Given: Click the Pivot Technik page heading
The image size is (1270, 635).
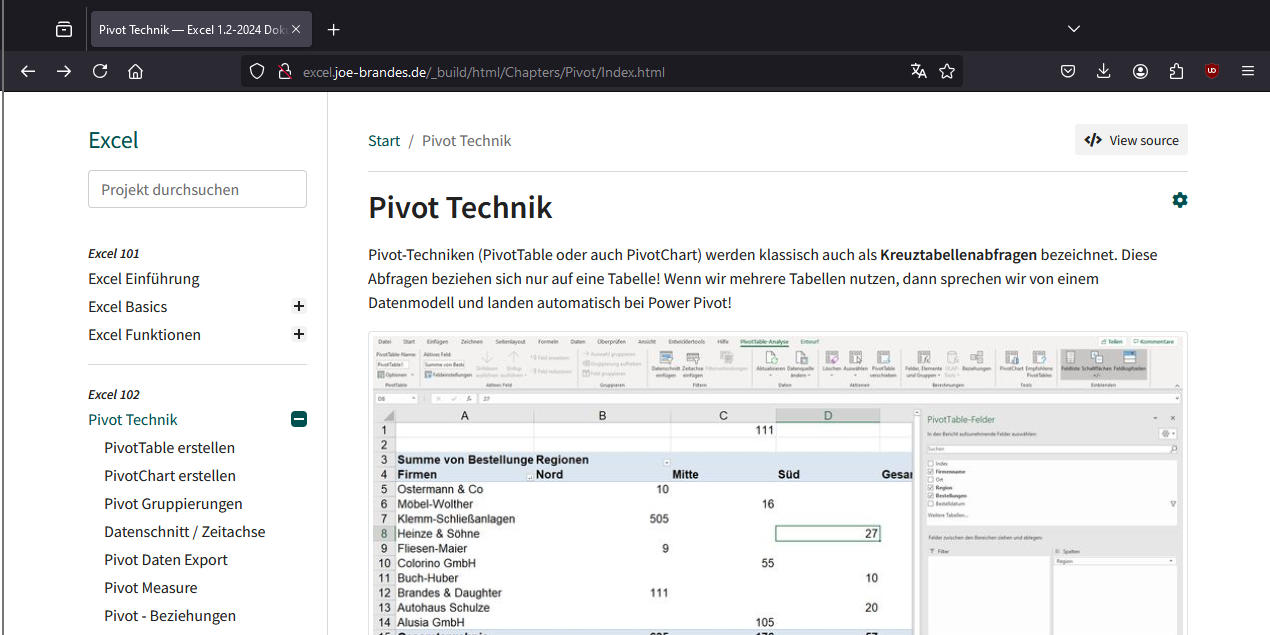Looking at the screenshot, I should pyautogui.click(x=460, y=207).
